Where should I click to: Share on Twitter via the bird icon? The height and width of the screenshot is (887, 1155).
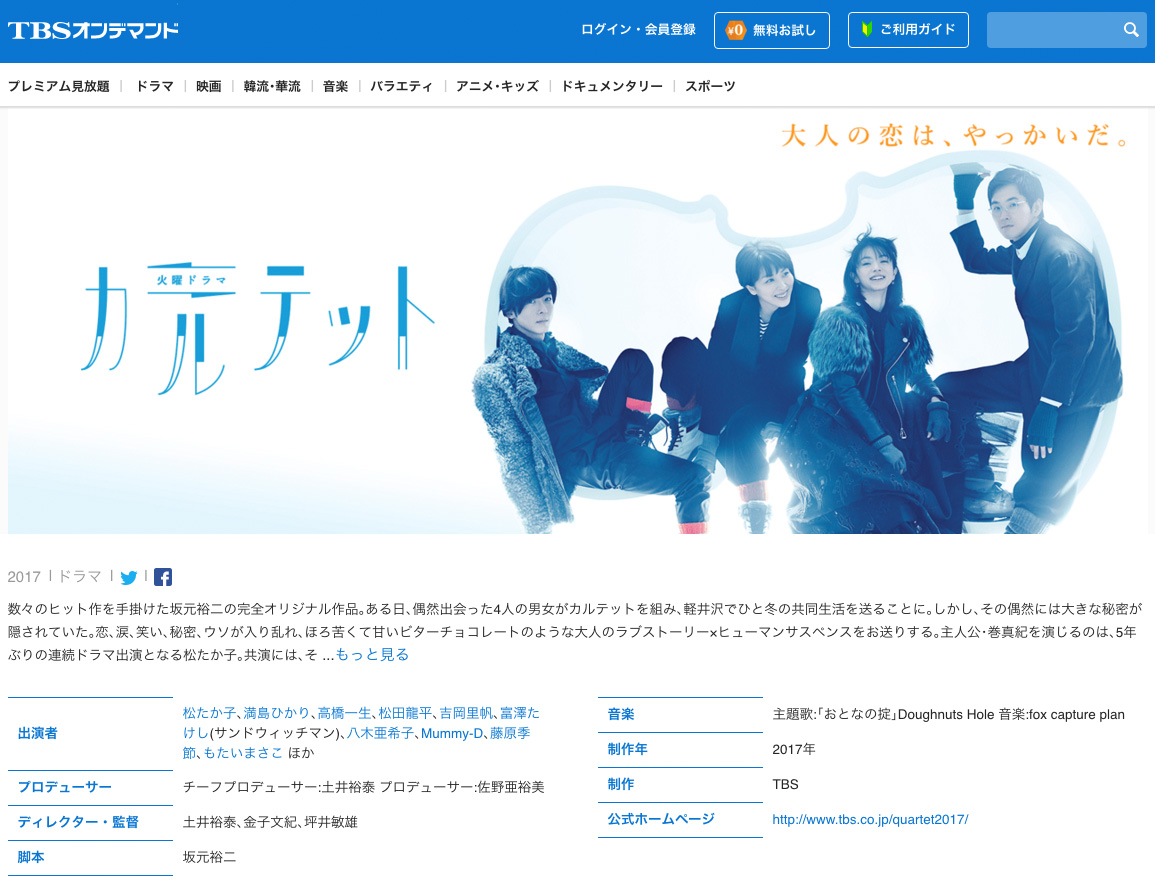129,578
